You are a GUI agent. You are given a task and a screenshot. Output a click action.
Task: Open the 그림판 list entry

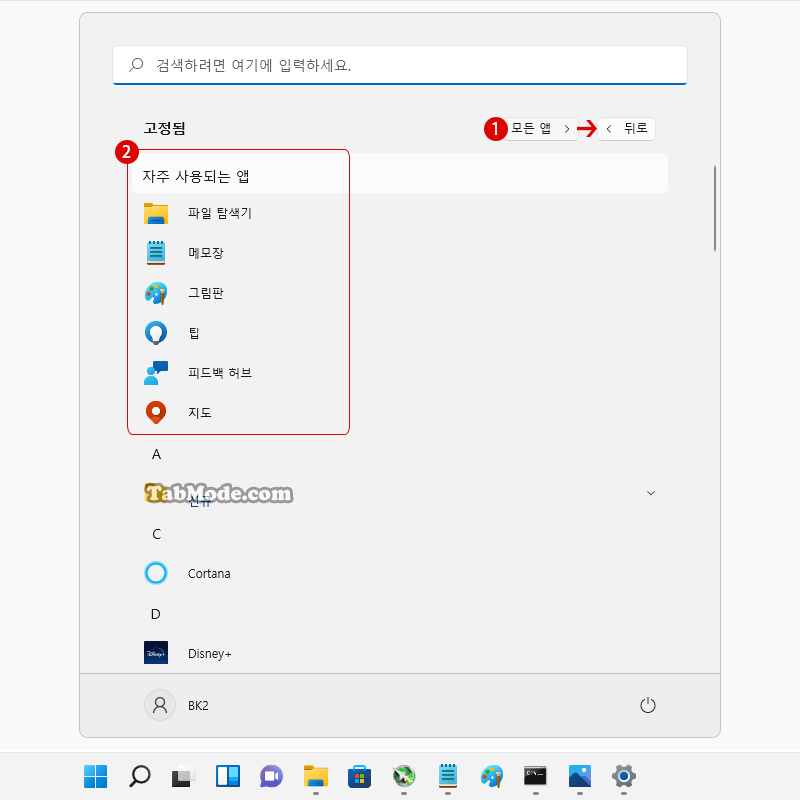pos(206,293)
